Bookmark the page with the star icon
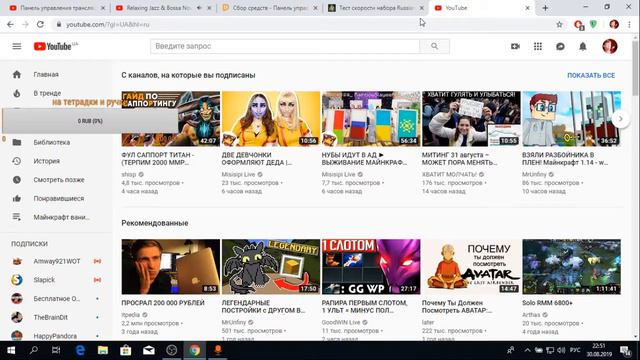640x360 pixels. coord(560,24)
